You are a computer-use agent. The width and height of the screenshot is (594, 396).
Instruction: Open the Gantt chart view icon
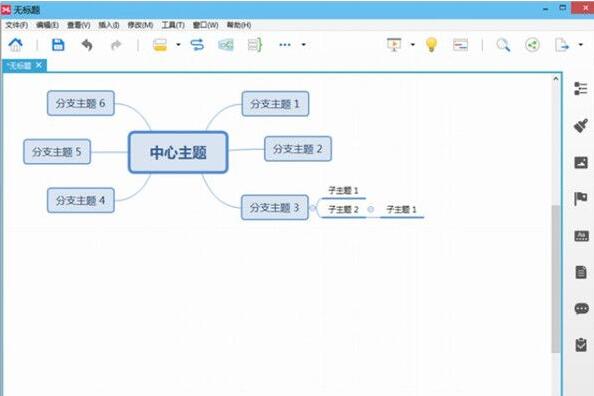460,45
